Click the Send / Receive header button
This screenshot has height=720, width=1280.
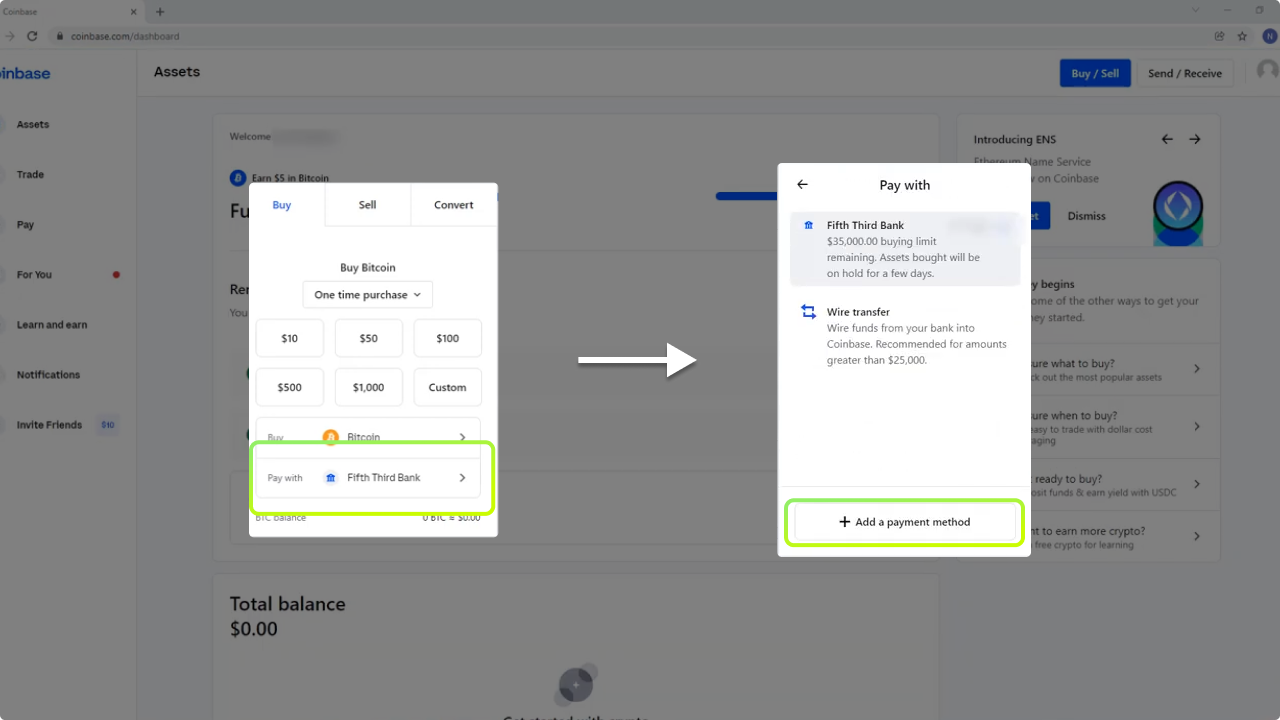point(1185,73)
